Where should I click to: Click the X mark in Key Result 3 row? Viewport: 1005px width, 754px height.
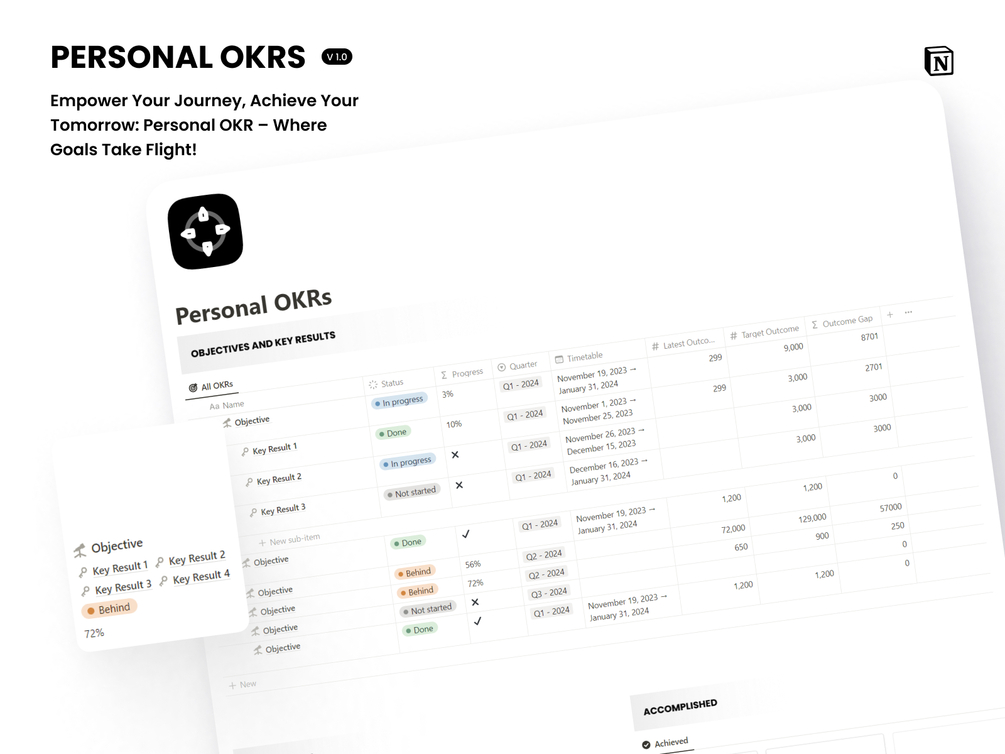459,485
